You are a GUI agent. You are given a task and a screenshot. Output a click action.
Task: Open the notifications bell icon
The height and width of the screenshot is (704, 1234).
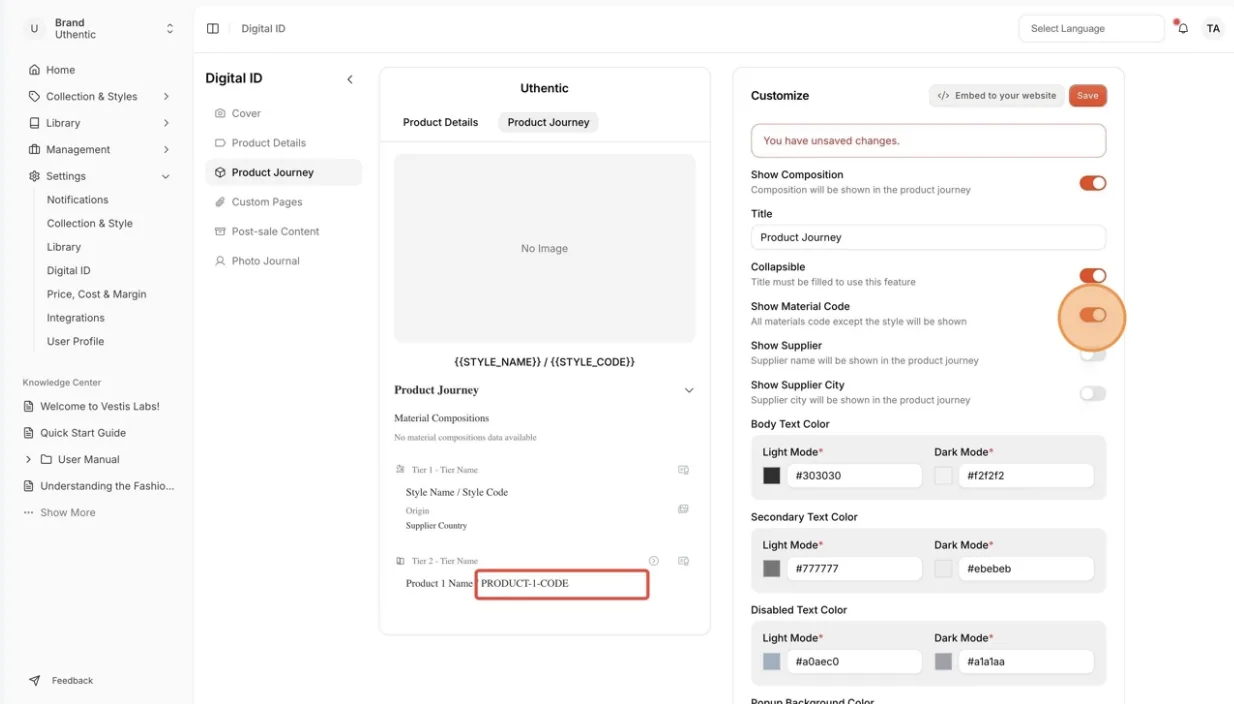pos(1183,29)
